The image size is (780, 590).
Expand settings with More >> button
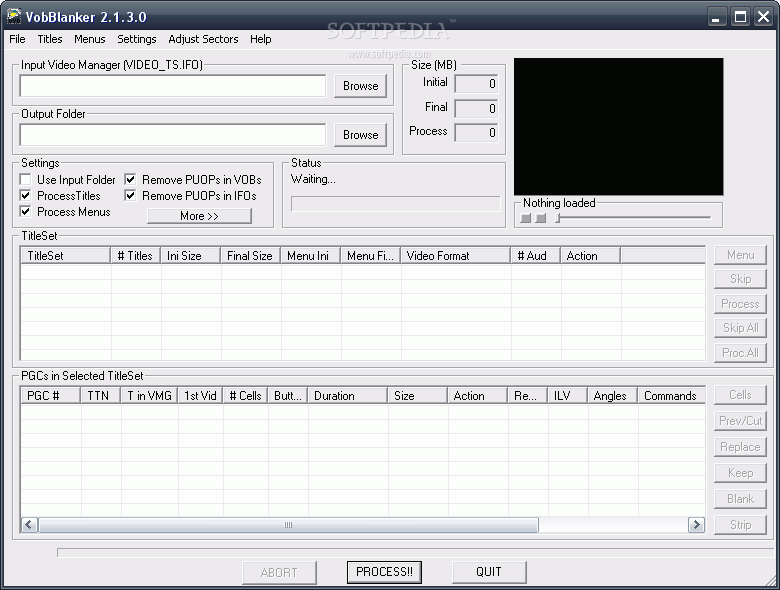(x=199, y=216)
